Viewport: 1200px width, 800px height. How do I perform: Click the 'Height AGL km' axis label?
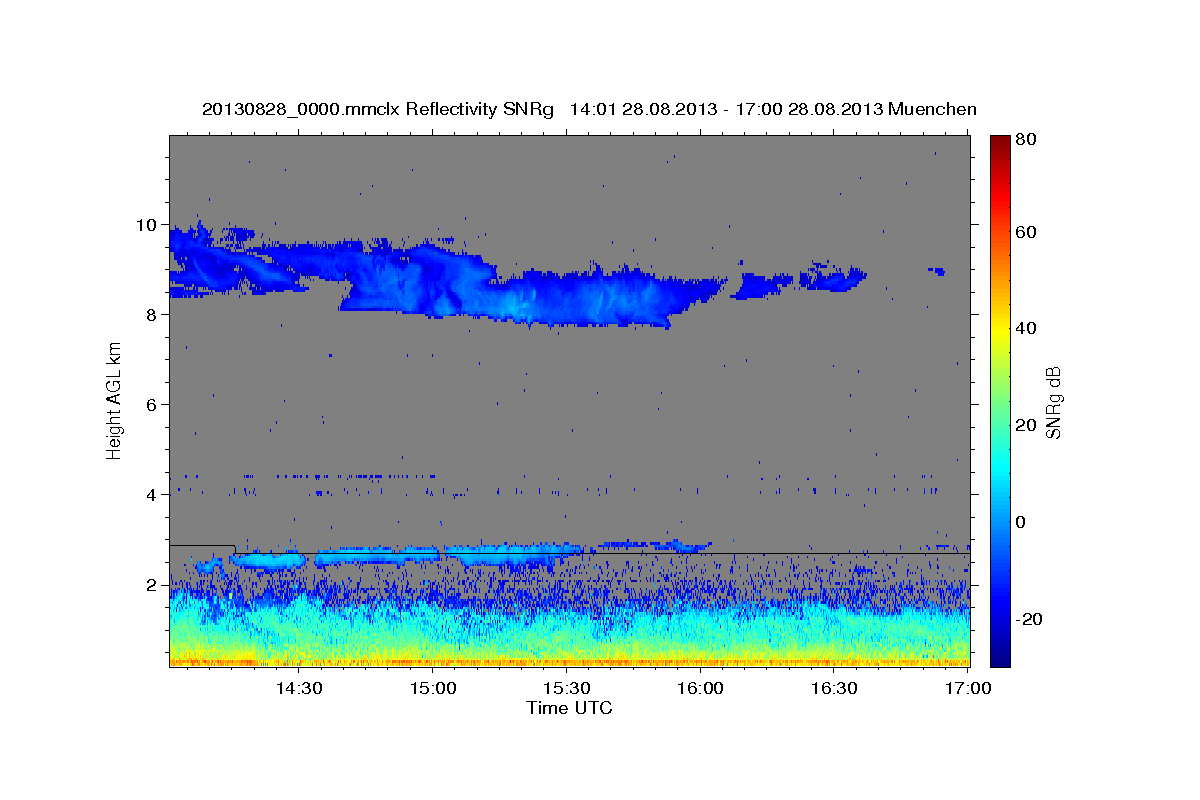point(115,399)
